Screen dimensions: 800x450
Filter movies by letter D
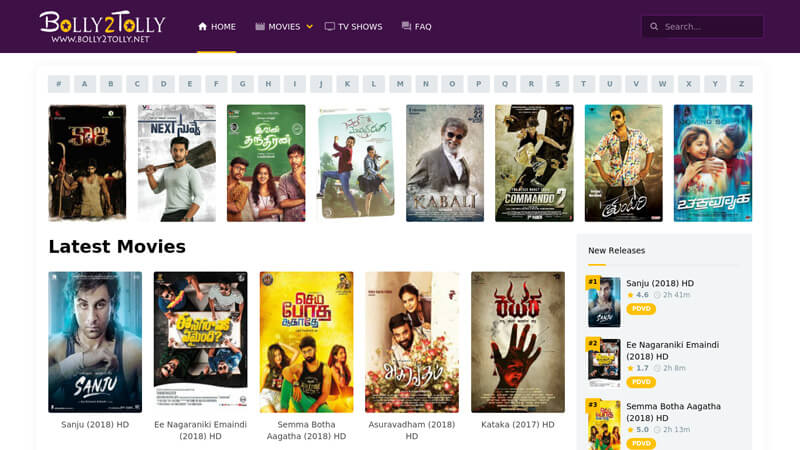click(164, 84)
